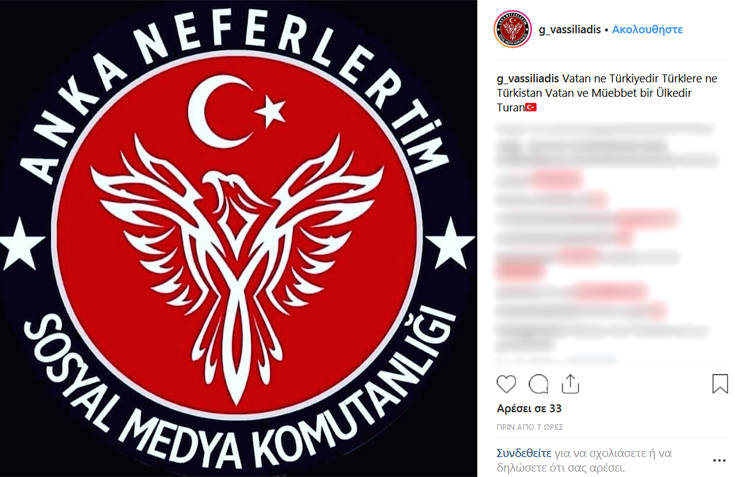This screenshot has width=735, height=477.
Task: Click the crescent moon in the emblem image
Action: (217, 112)
